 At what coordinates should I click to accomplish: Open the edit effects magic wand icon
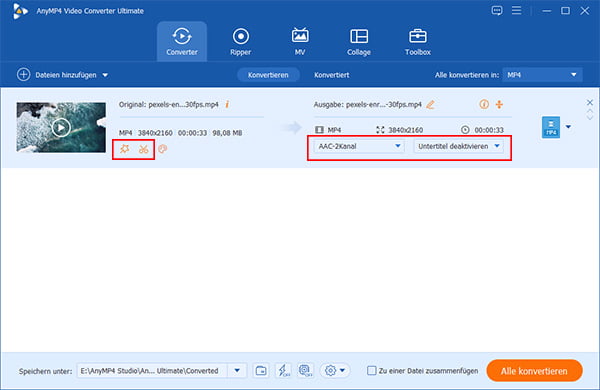point(124,149)
